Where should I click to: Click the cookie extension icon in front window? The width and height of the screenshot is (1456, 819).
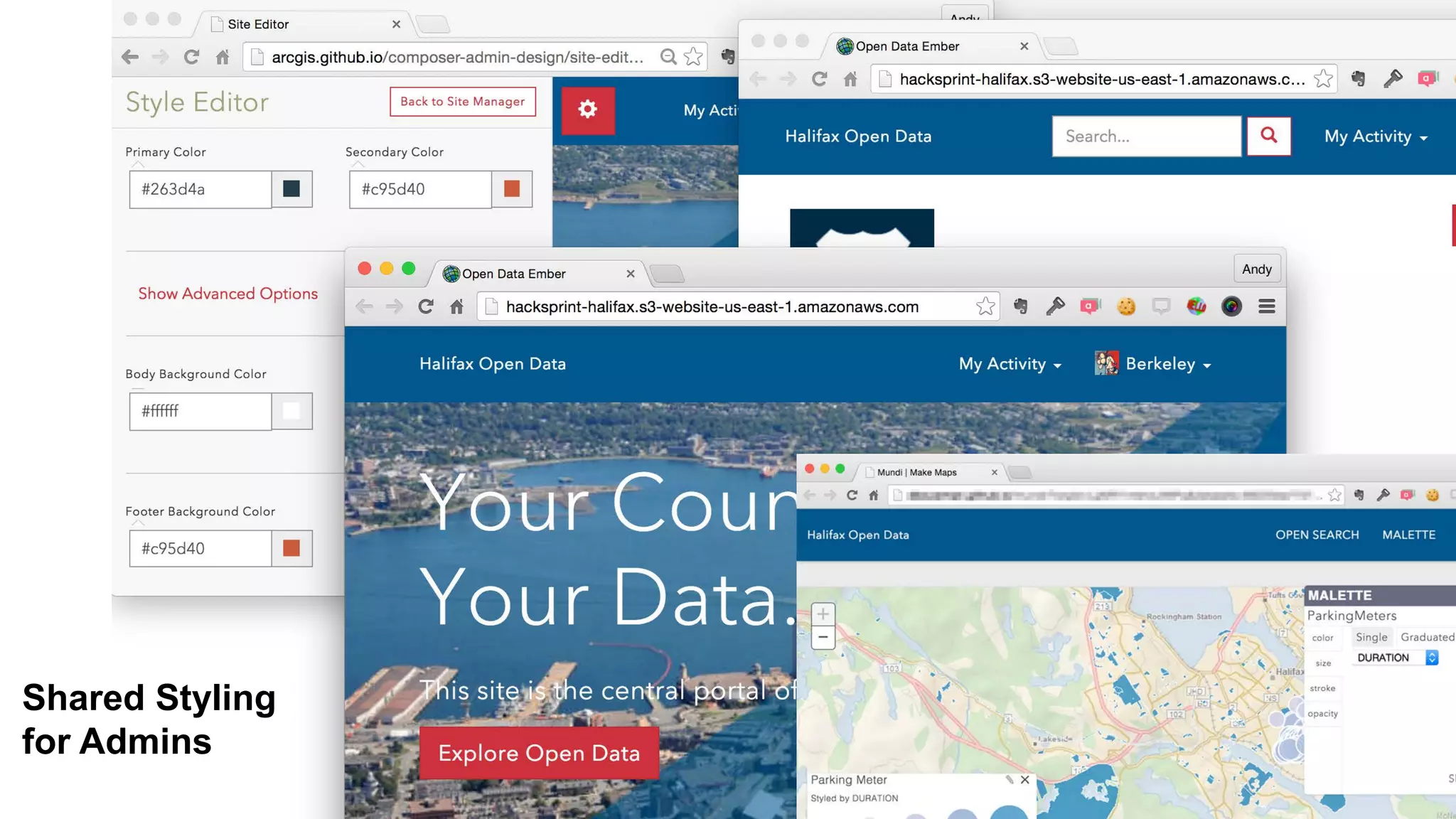tap(1126, 306)
